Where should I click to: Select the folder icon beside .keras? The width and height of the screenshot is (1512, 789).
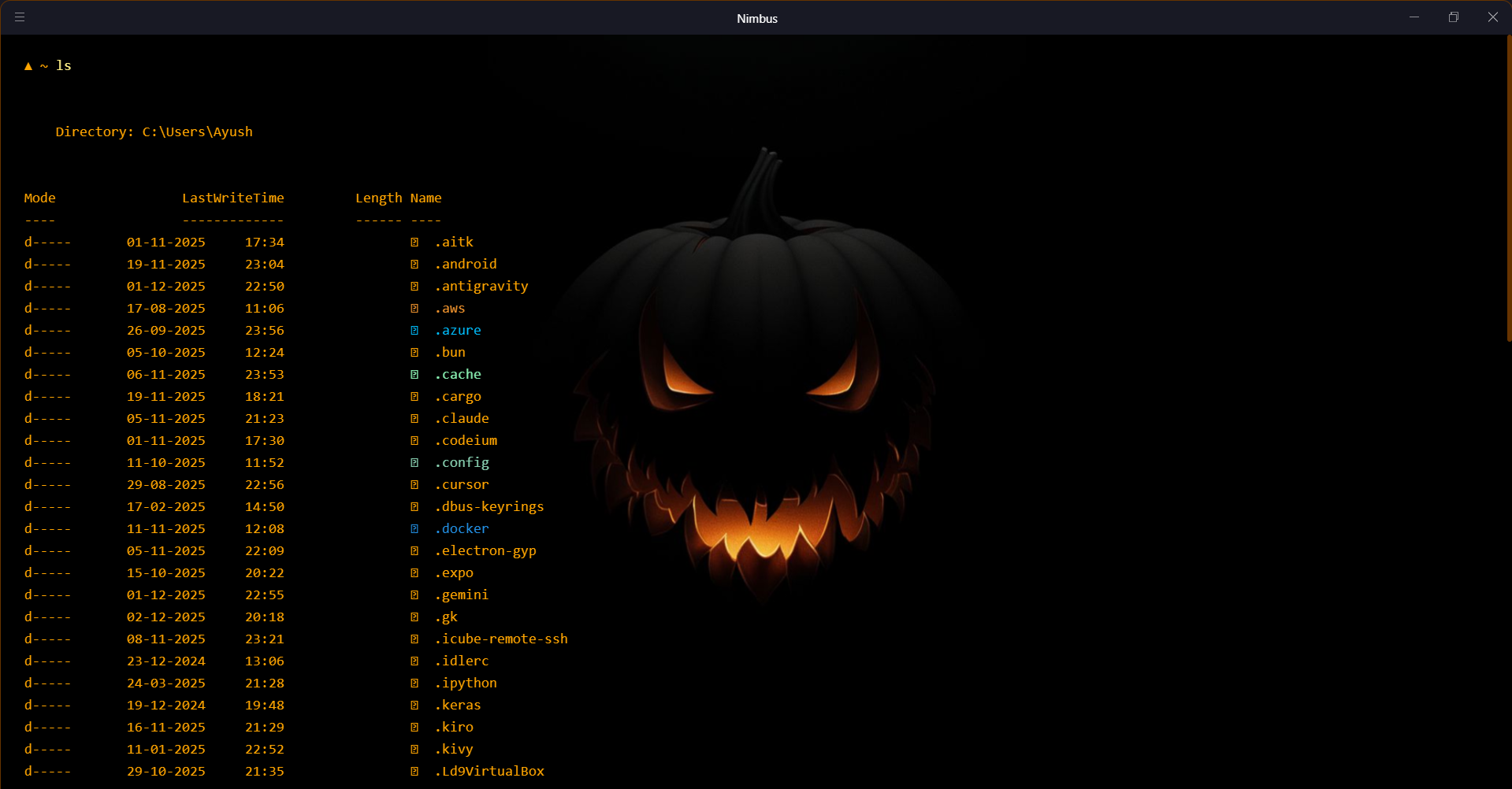click(414, 706)
